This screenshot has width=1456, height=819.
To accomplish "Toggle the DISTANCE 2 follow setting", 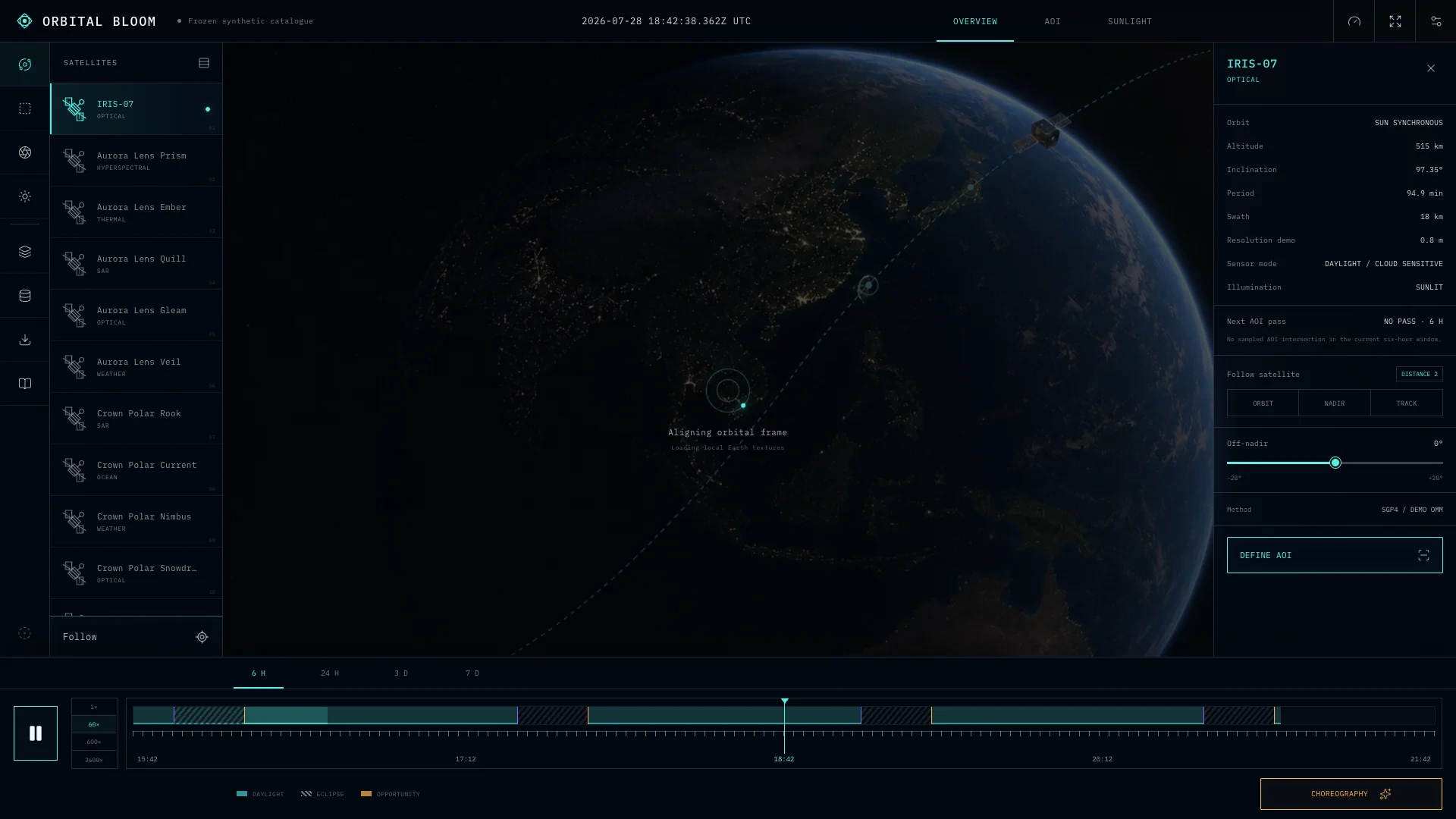I will (x=1419, y=374).
